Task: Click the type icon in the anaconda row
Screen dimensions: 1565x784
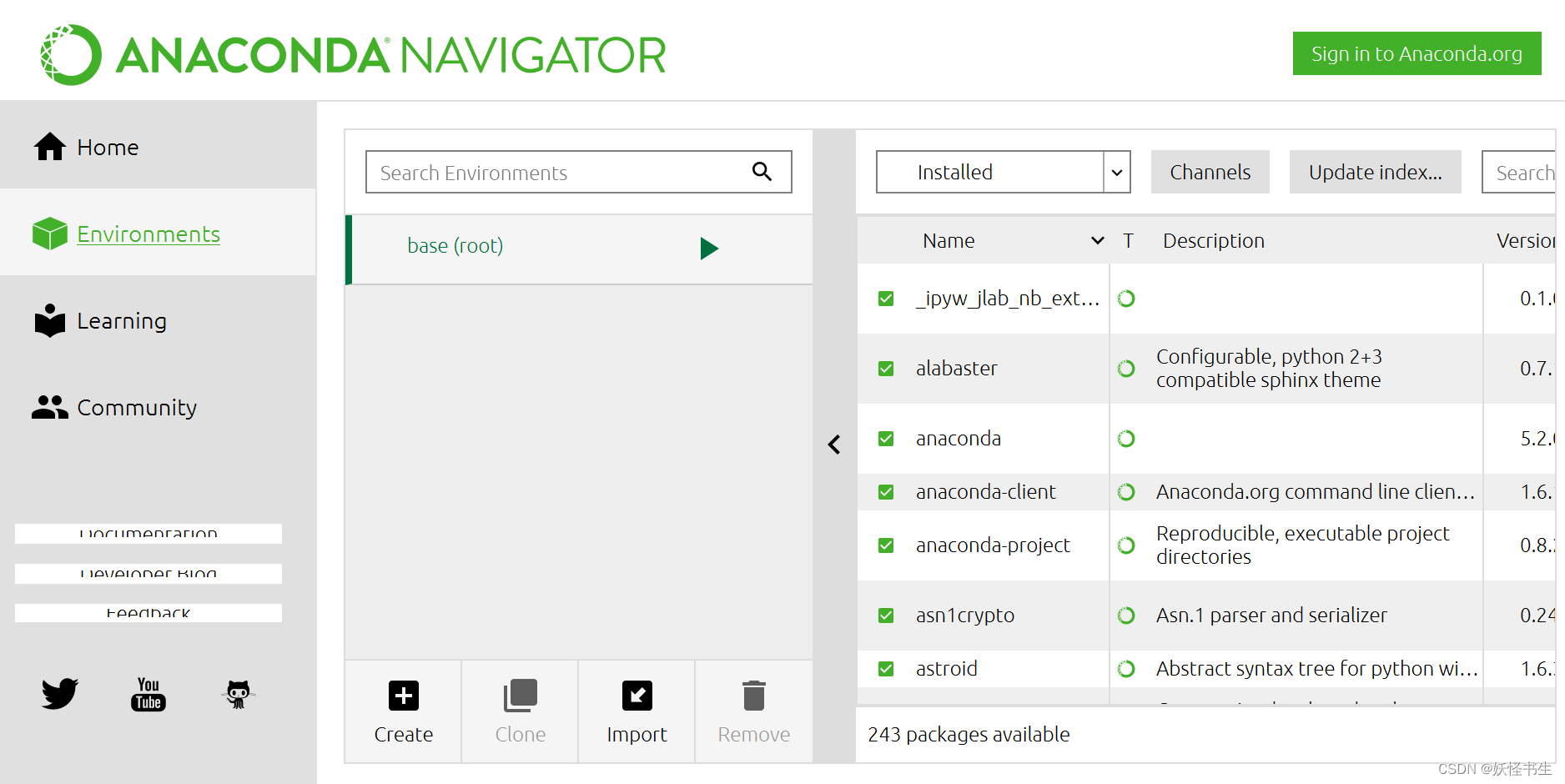Action: tap(1126, 439)
